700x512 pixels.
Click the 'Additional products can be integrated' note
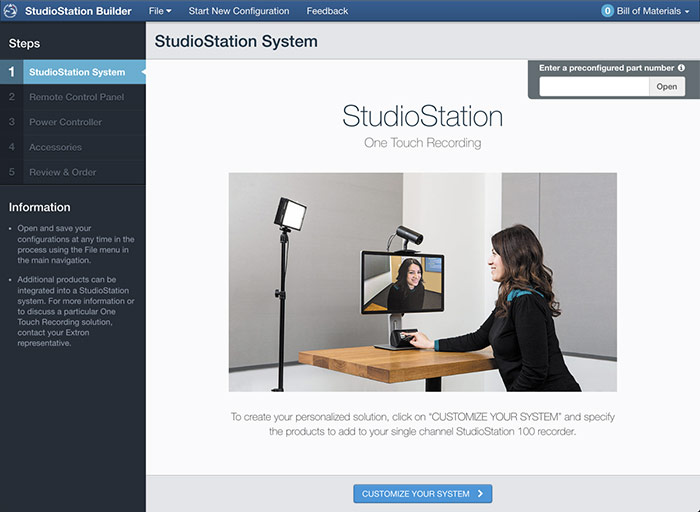click(x=76, y=311)
